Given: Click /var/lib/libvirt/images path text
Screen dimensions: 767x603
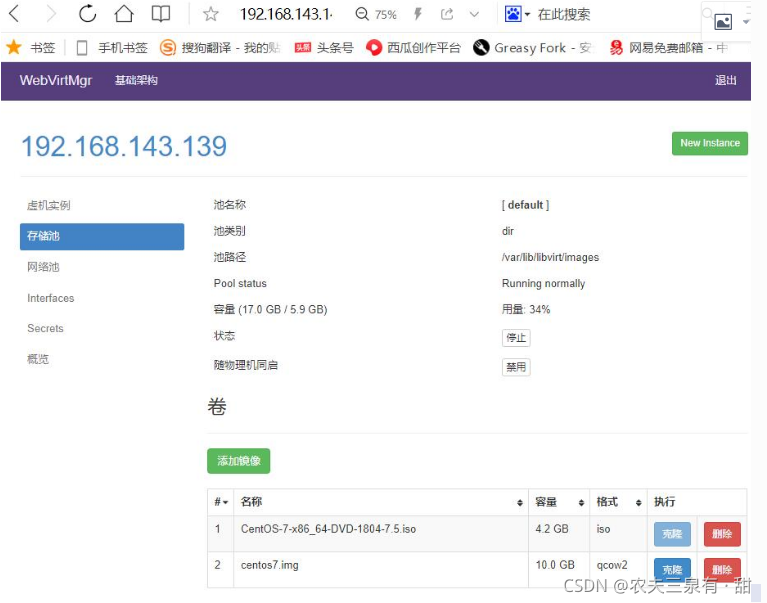Looking at the screenshot, I should click(550, 257).
